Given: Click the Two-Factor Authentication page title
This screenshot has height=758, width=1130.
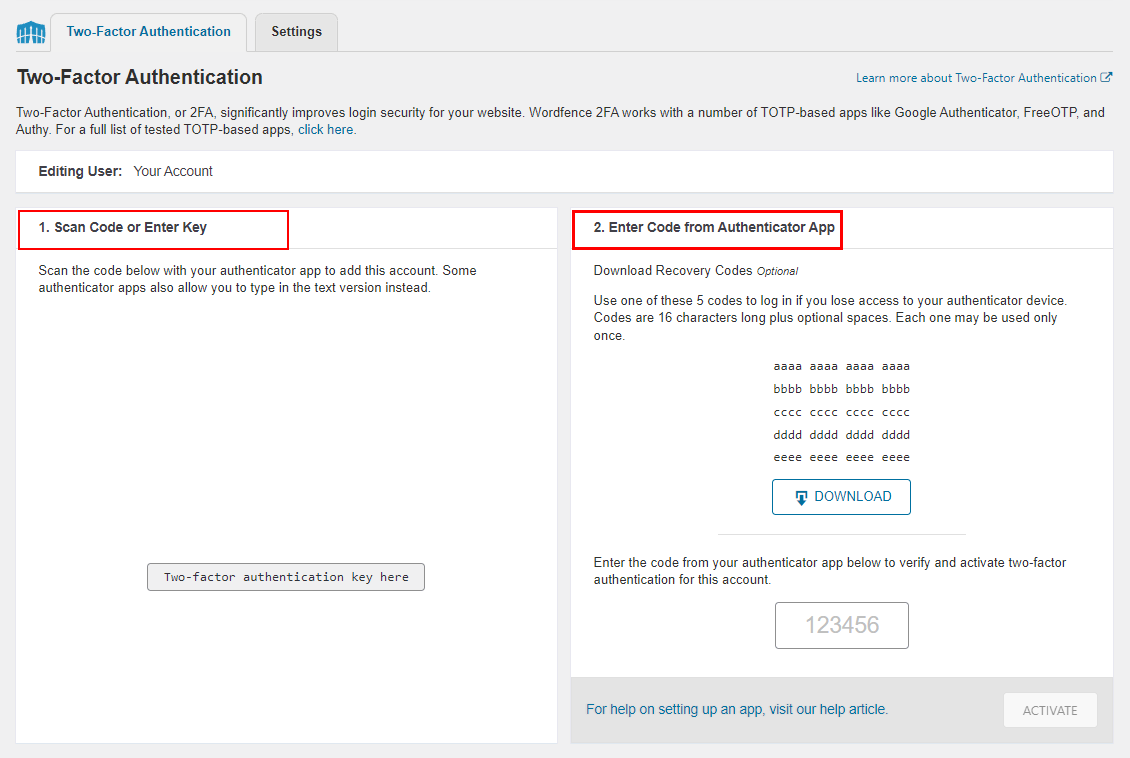Looking at the screenshot, I should (138, 77).
